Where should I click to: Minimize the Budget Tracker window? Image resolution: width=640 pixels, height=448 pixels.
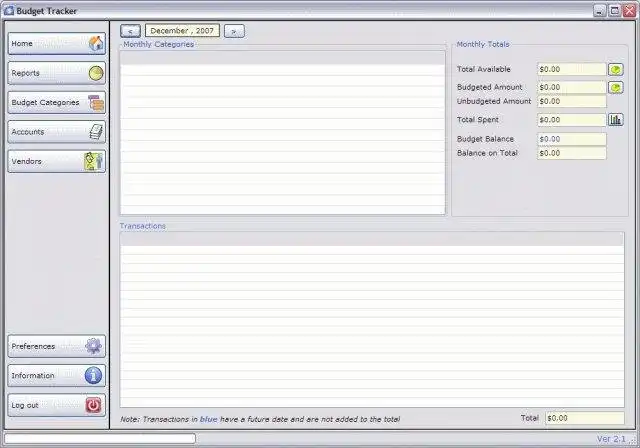click(x=599, y=11)
